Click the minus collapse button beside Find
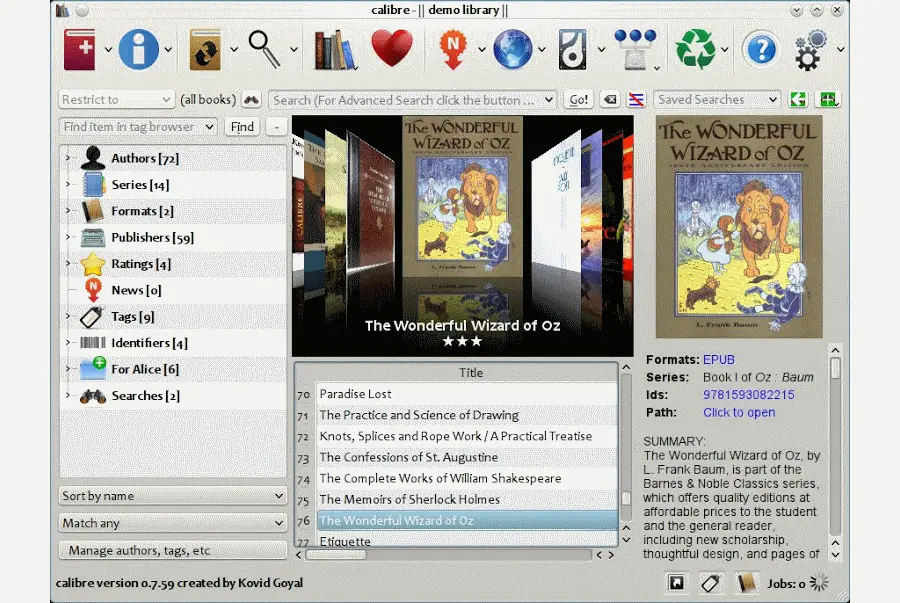 click(277, 127)
